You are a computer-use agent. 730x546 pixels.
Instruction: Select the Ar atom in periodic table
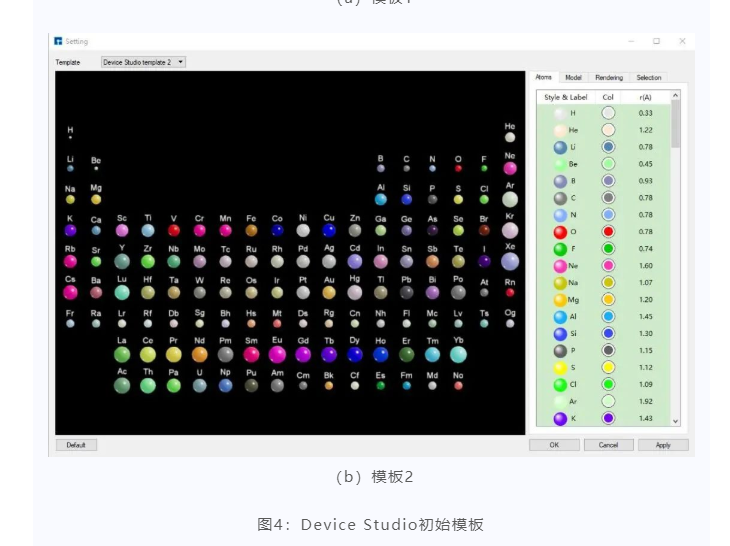point(510,199)
